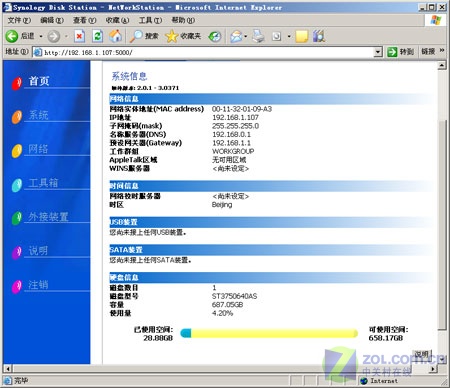Go to 首页 in the sidebar
The width and height of the screenshot is (450, 388).
coord(39,81)
